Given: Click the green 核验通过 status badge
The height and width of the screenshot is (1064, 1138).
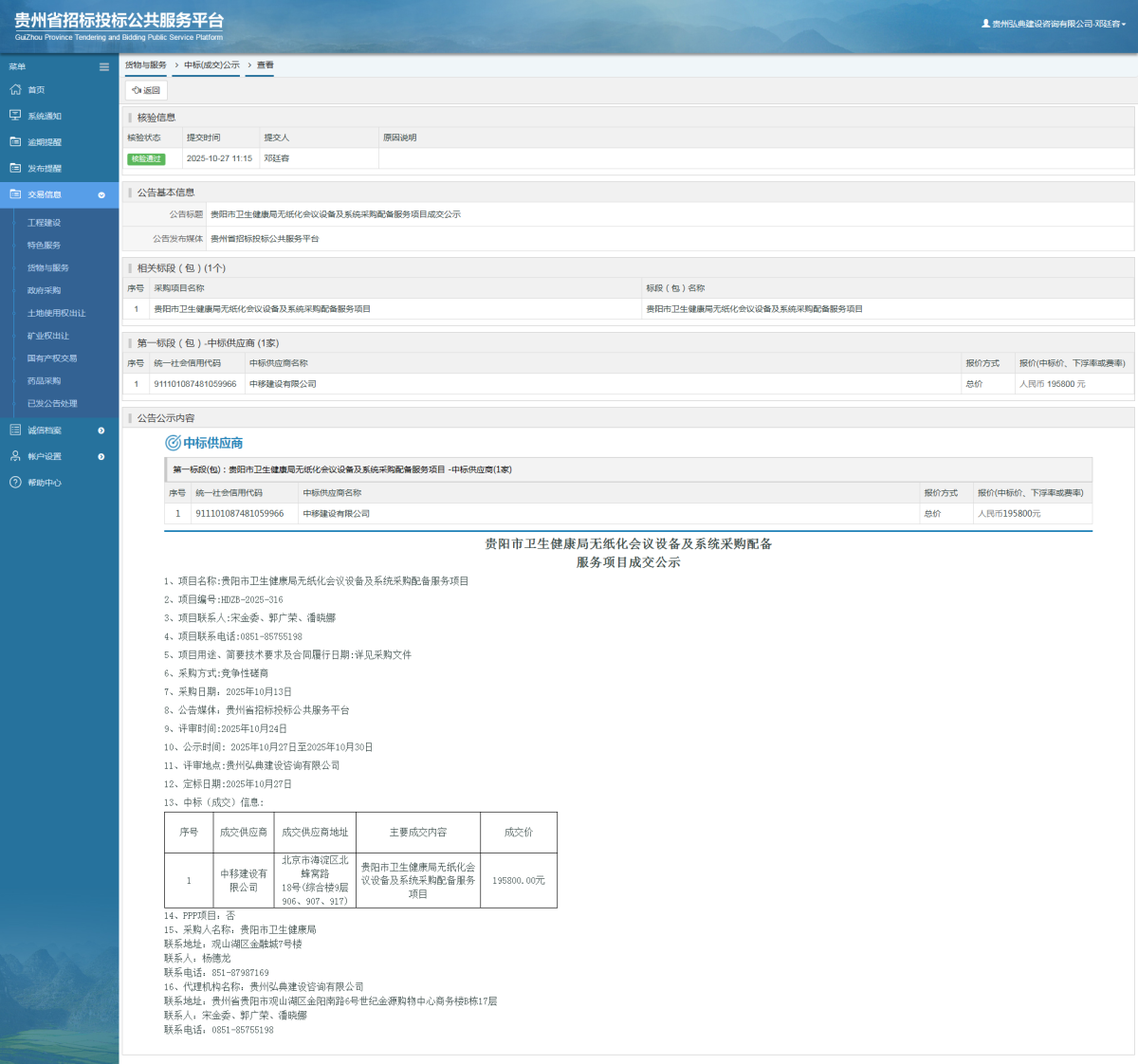Looking at the screenshot, I should pos(146,159).
